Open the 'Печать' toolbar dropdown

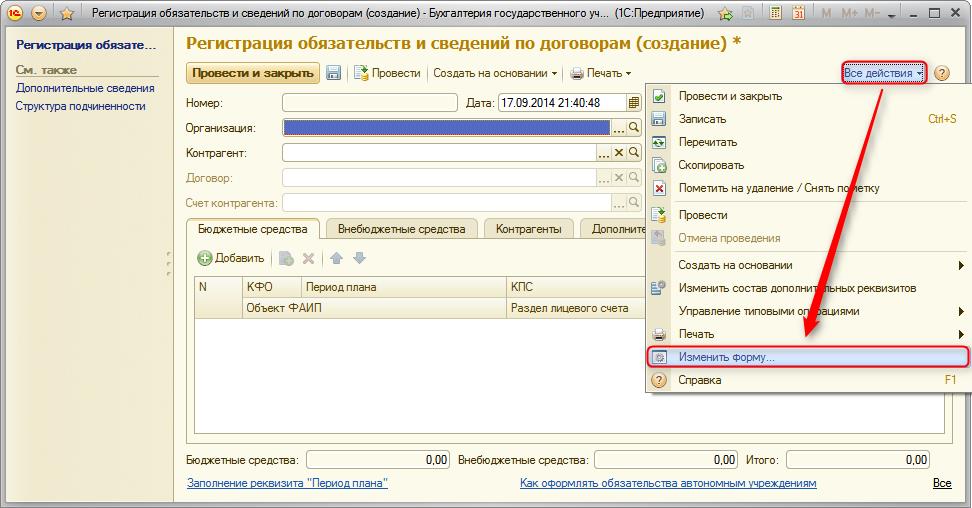pos(601,73)
